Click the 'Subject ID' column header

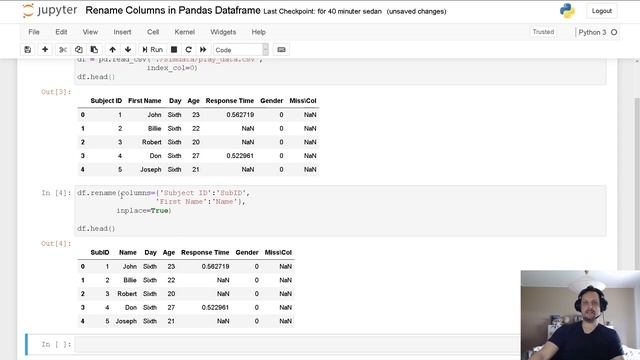pyautogui.click(x=106, y=101)
